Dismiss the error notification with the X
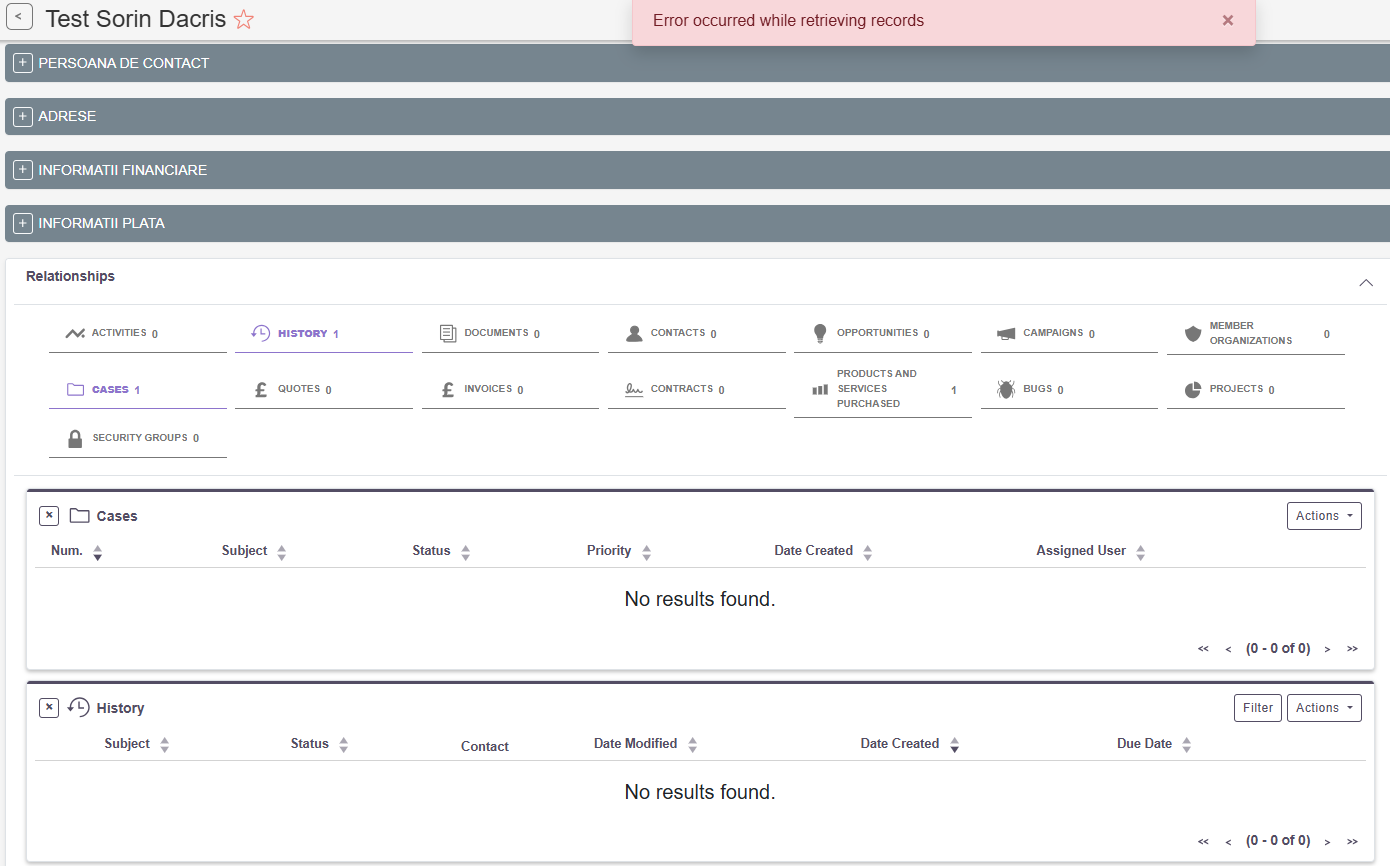 pyautogui.click(x=1228, y=20)
